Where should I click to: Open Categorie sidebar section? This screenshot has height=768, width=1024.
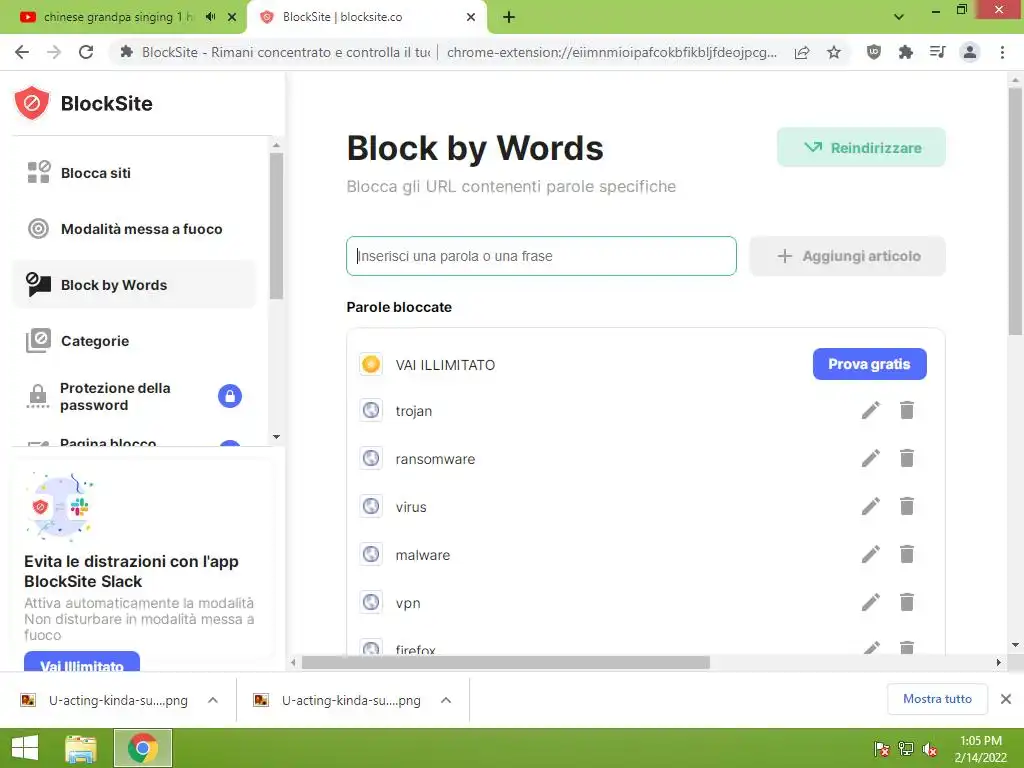[x=134, y=341]
